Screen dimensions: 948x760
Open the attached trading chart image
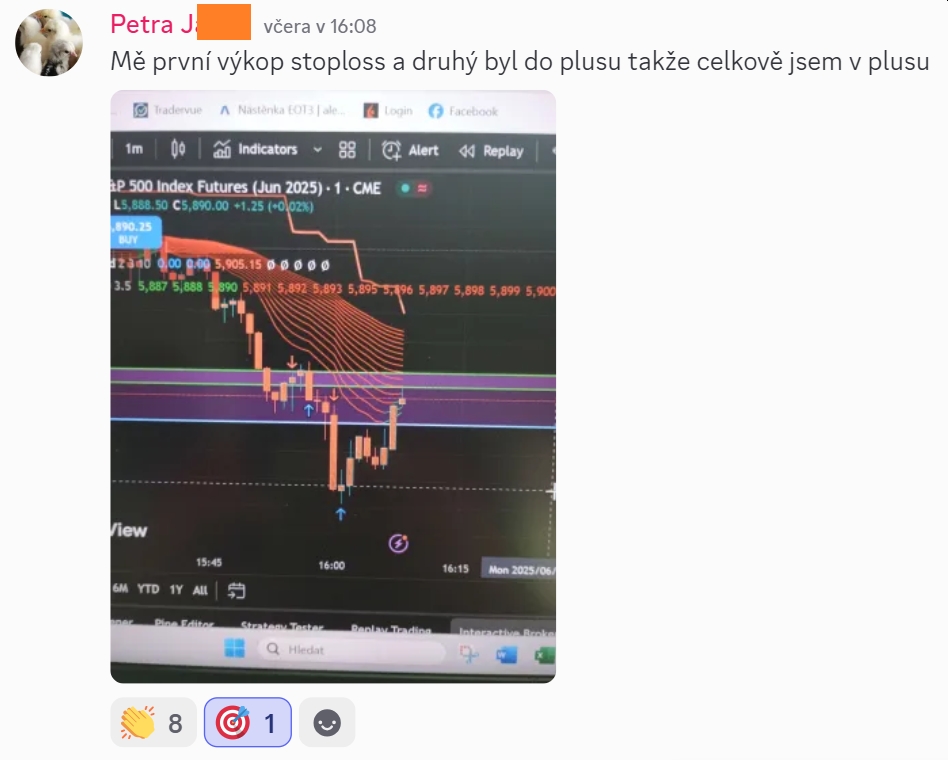[333, 387]
